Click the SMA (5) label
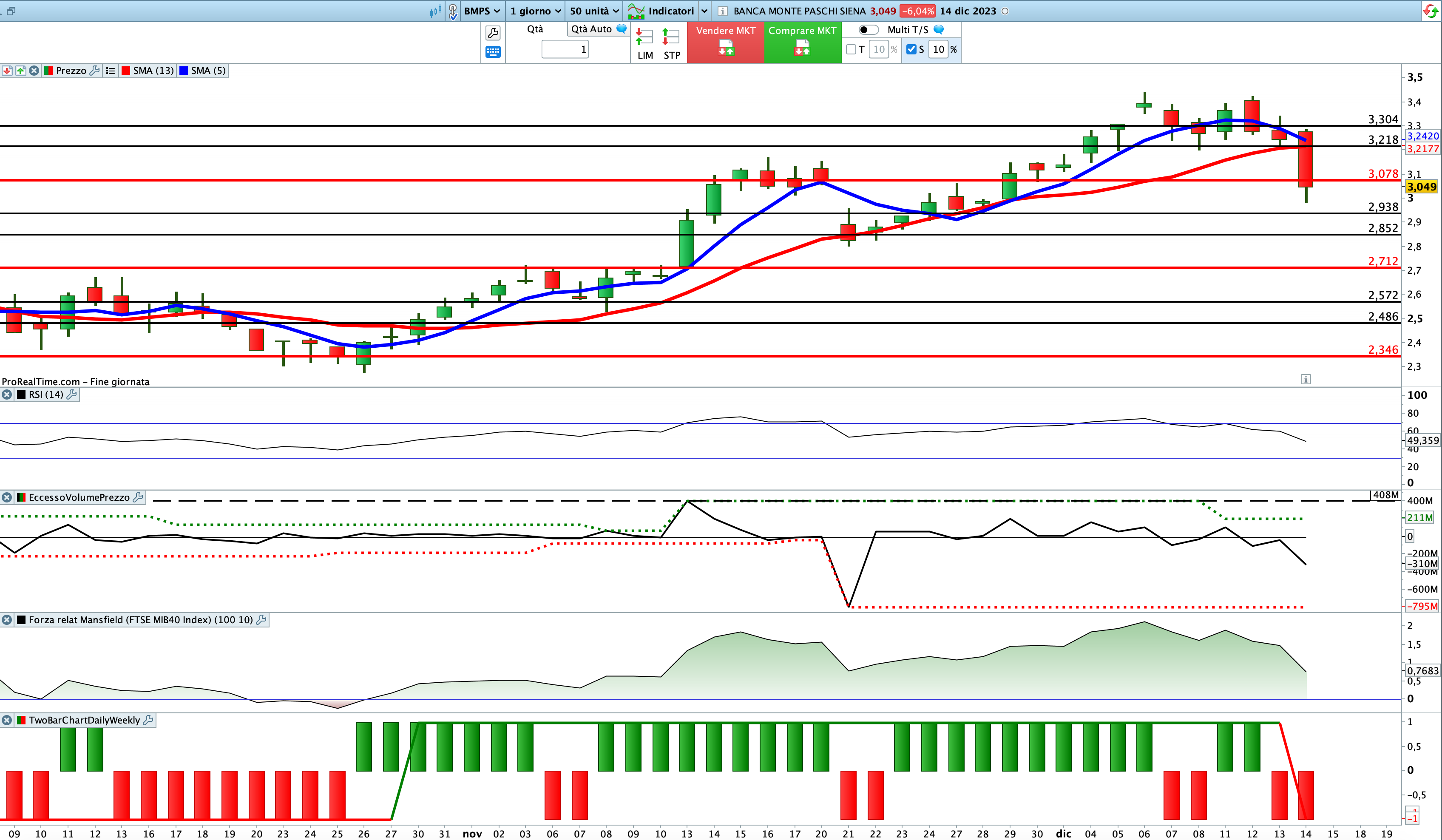This screenshot has height=840, width=1442. click(x=208, y=71)
